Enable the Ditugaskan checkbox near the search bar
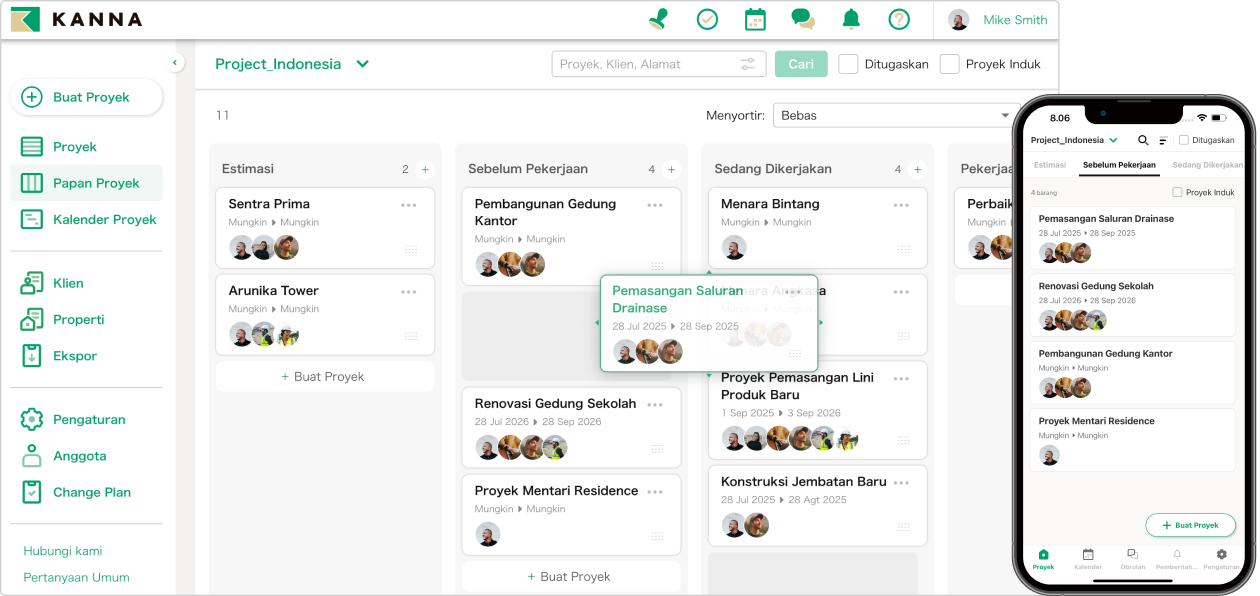Viewport: 1260px width, 596px height. click(x=847, y=63)
